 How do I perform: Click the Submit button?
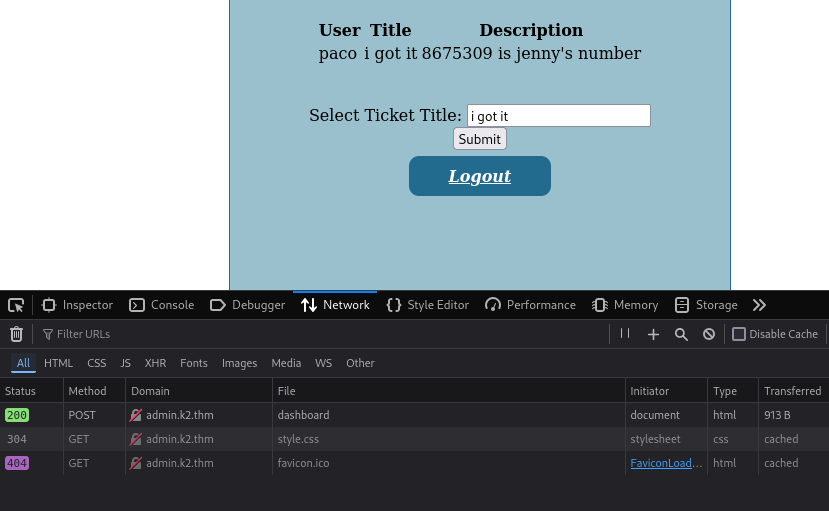coord(480,139)
